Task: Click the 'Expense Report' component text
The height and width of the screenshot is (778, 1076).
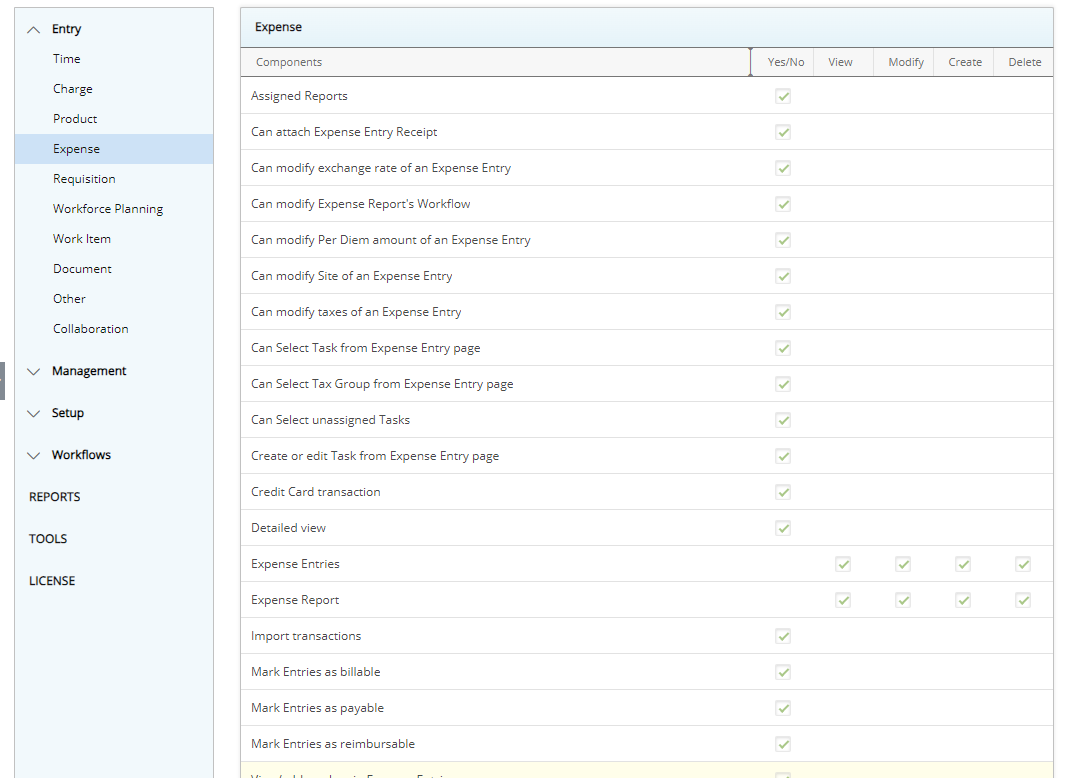Action: pos(295,600)
